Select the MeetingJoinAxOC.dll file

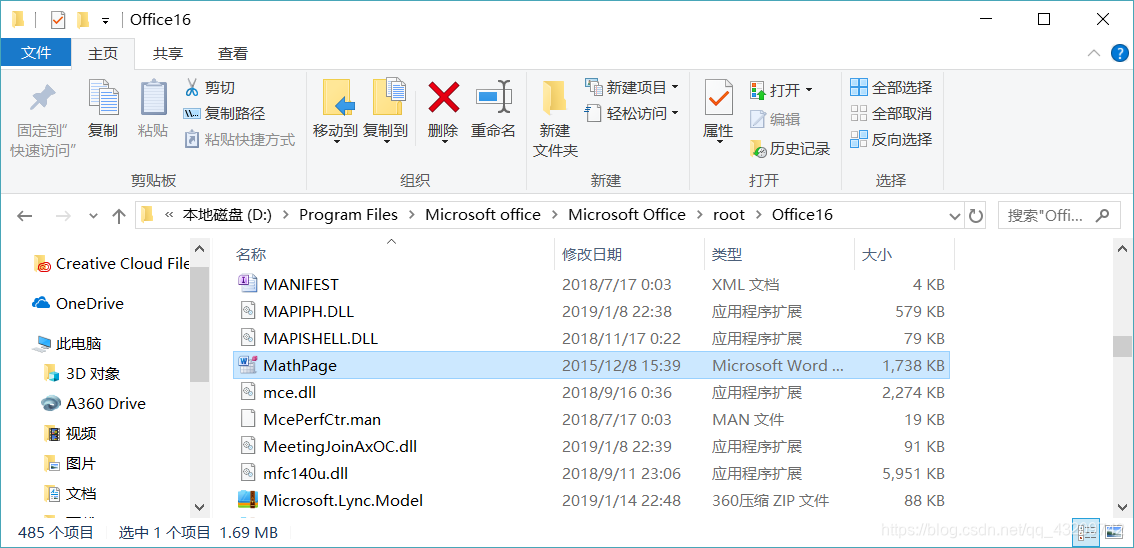592,446
